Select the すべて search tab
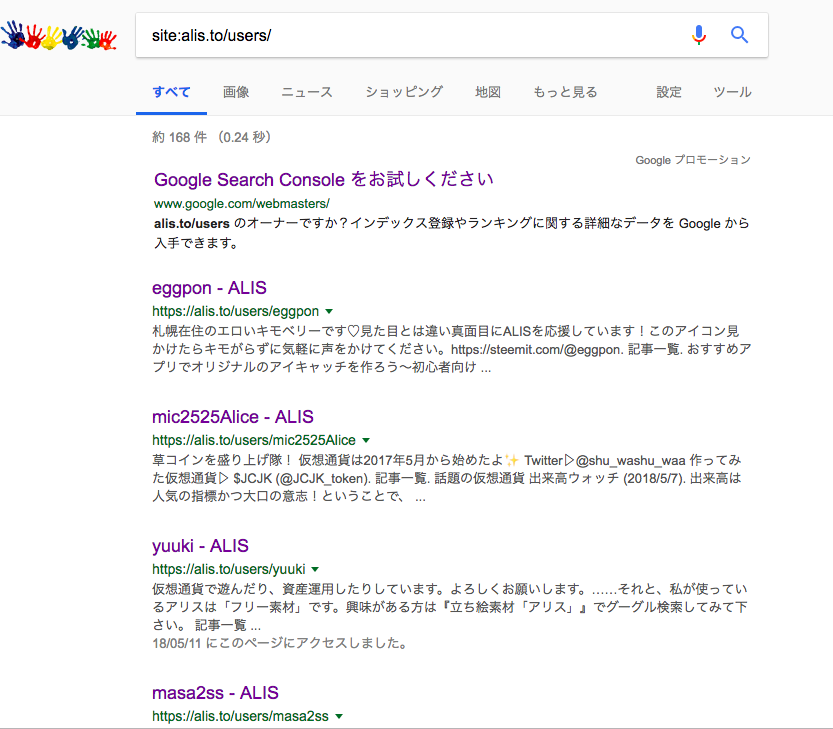 pos(171,92)
